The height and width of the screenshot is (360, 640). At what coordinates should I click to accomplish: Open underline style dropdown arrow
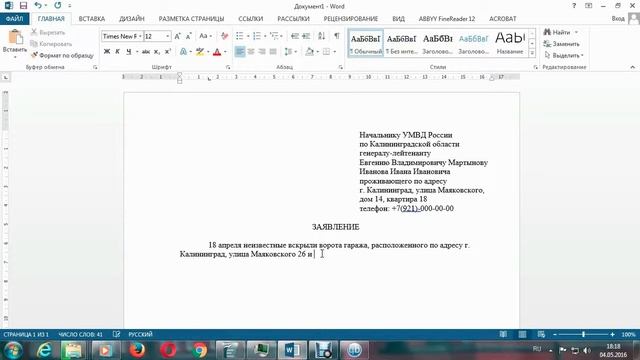tap(137, 52)
